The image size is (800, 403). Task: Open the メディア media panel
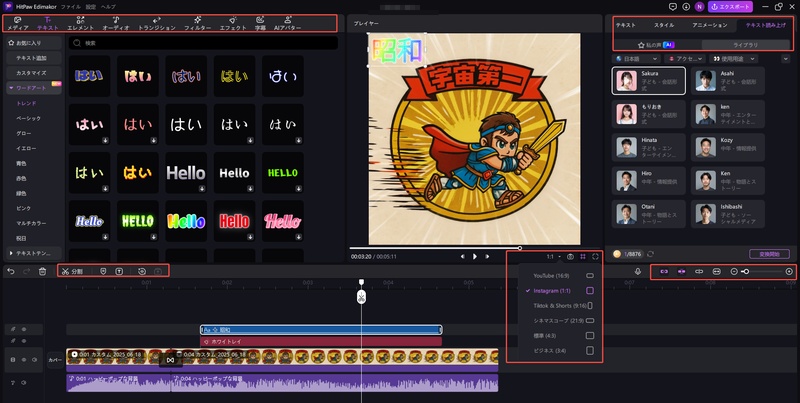[x=18, y=23]
